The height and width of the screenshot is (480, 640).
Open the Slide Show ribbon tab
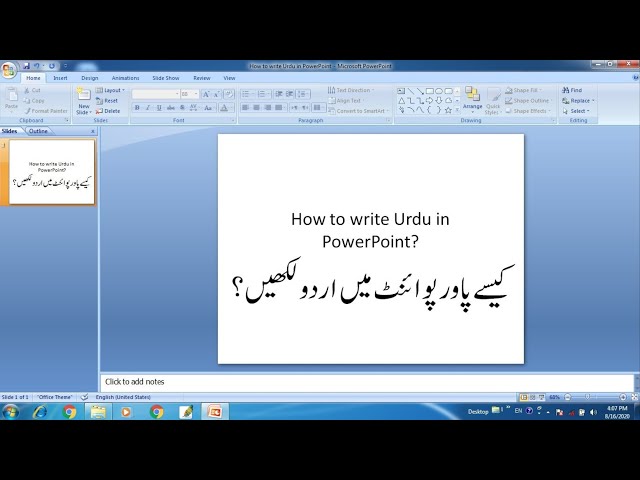coord(166,78)
